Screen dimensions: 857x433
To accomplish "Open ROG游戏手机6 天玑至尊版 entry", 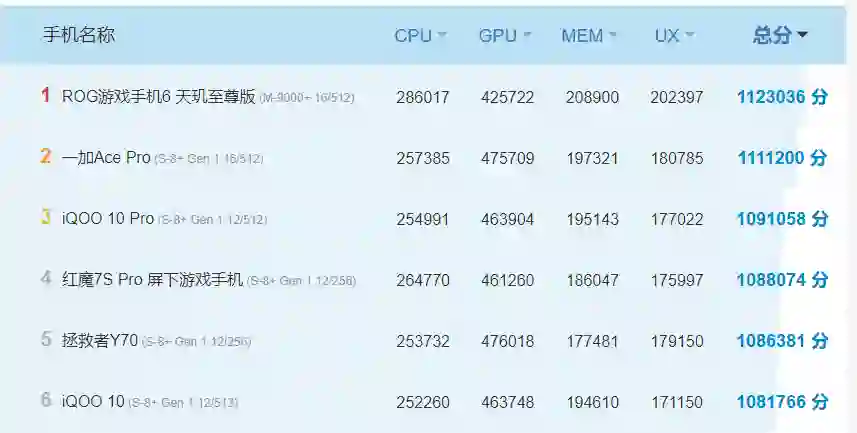I will click(x=159, y=97).
